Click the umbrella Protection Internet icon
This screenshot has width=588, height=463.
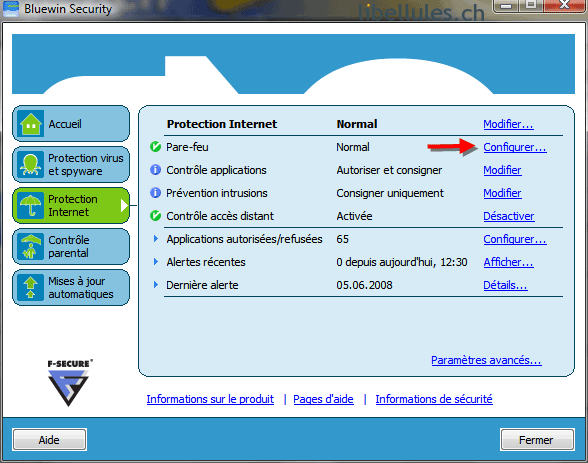click(31, 205)
